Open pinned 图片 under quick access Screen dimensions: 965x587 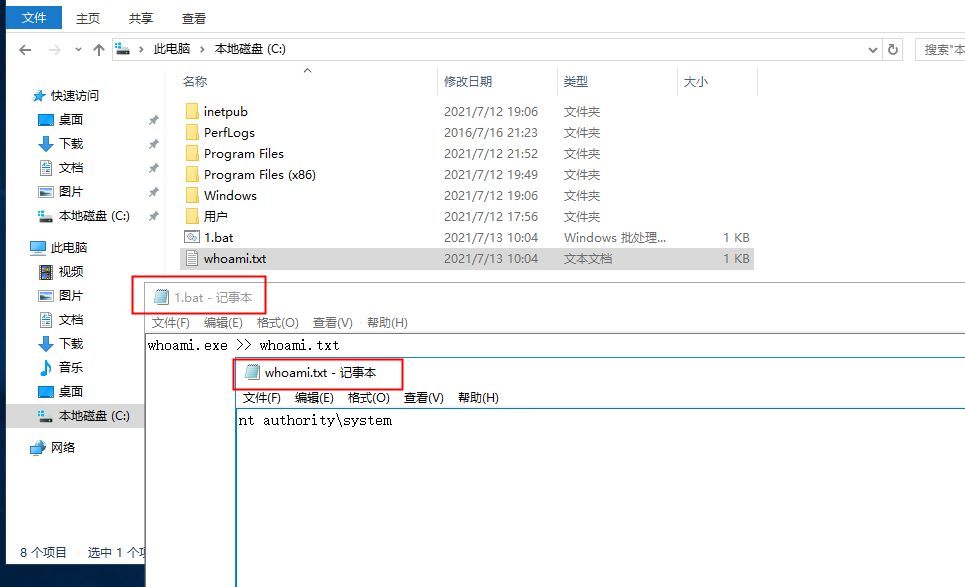tap(71, 191)
